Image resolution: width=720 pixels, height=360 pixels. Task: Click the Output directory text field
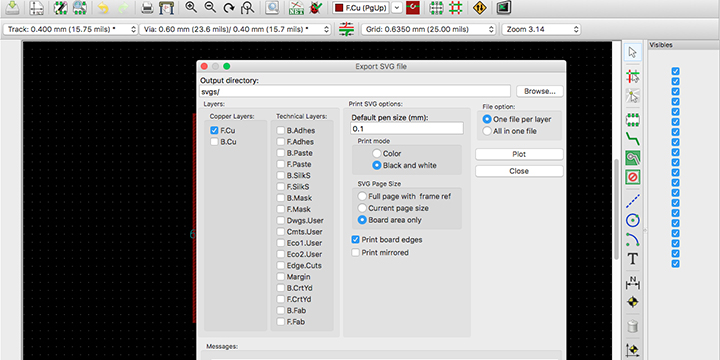[x=355, y=91]
